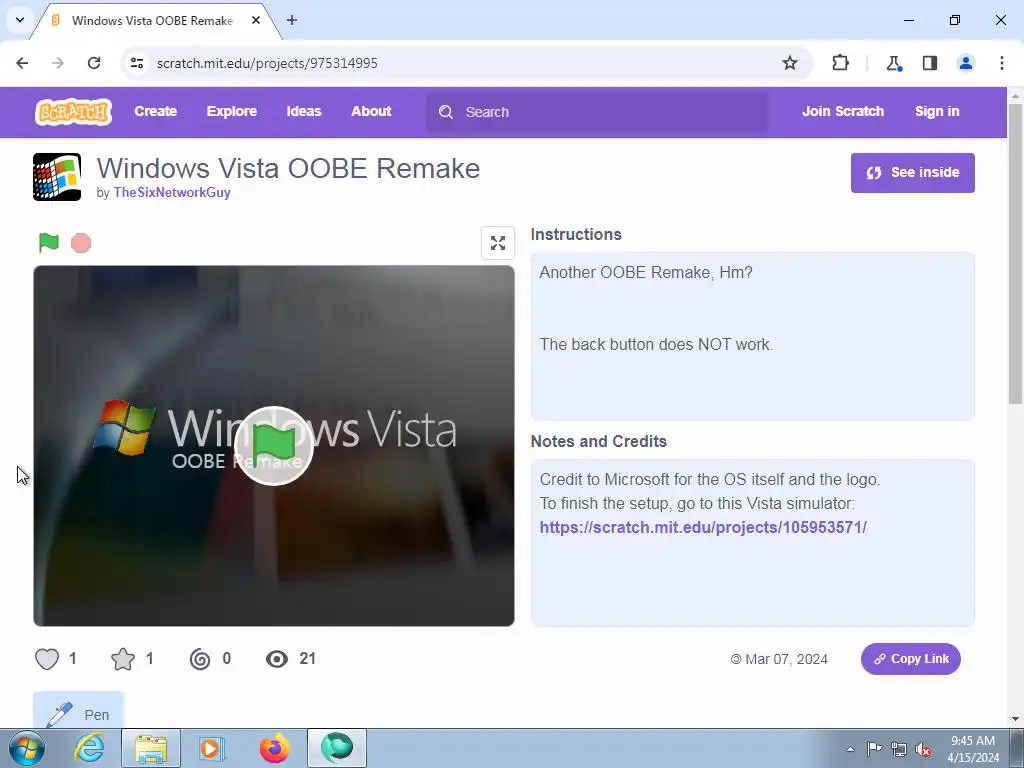View site information icon in address bar
The height and width of the screenshot is (768, 1024).
coord(137,63)
